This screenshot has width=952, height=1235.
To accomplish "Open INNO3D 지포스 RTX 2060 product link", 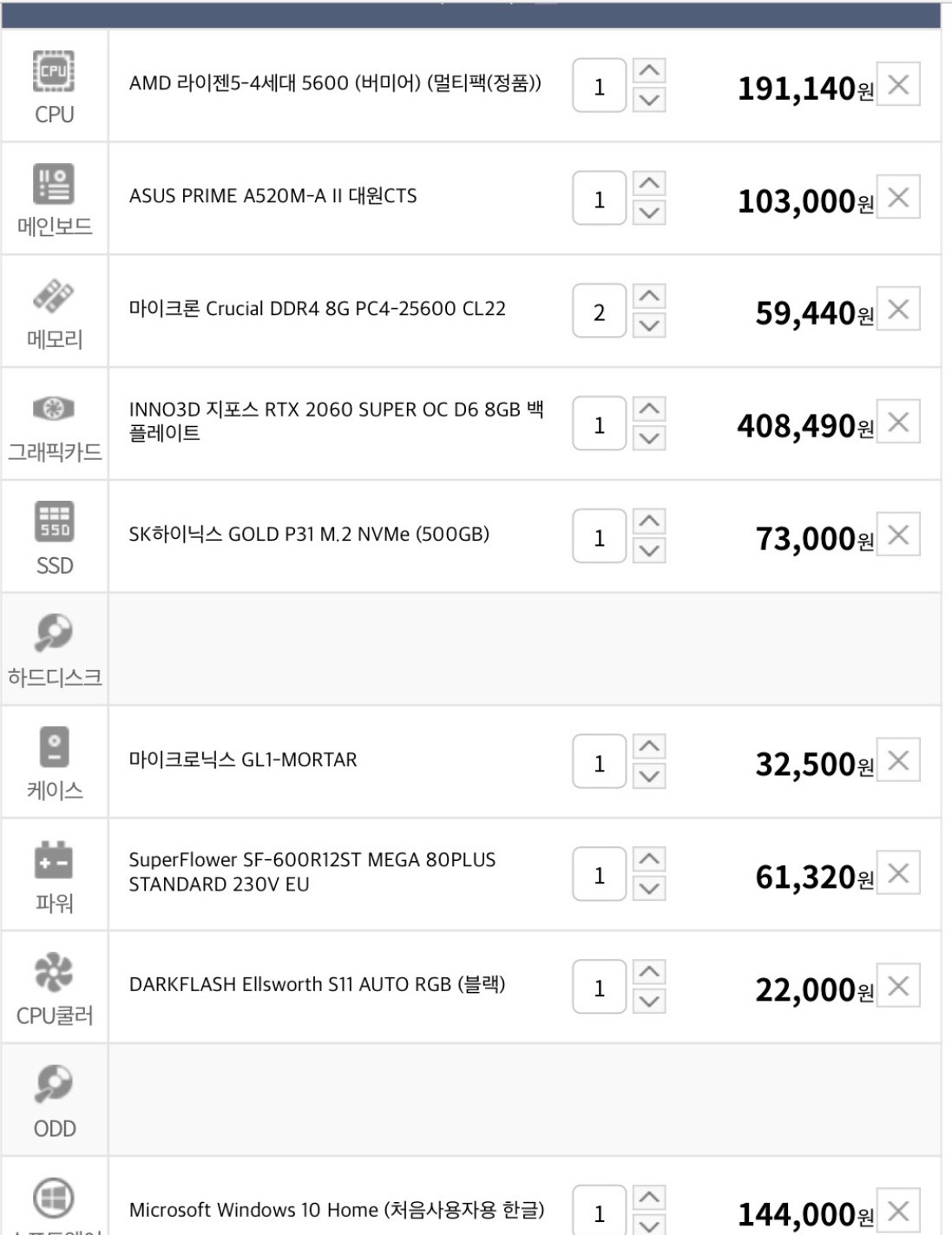I will tap(336, 421).
